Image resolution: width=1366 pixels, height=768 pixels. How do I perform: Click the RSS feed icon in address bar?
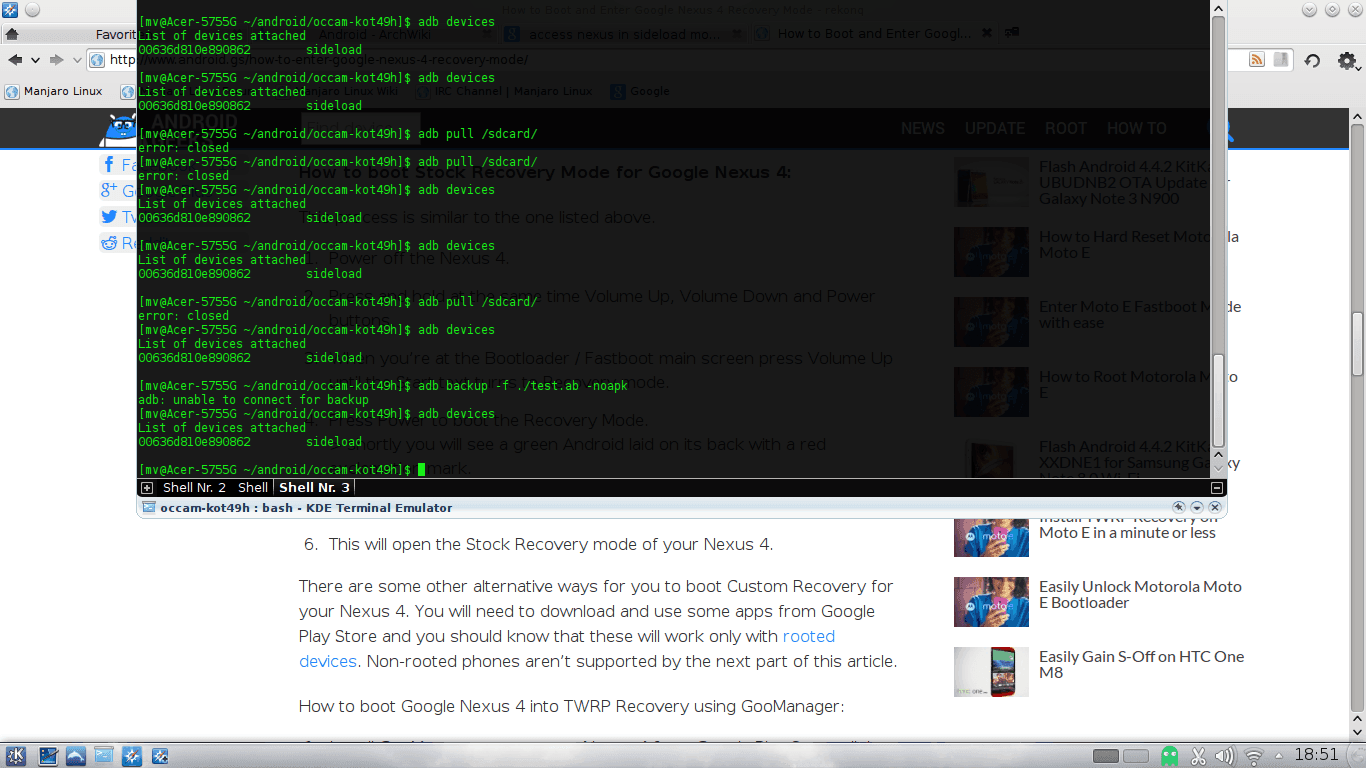pos(1257,60)
